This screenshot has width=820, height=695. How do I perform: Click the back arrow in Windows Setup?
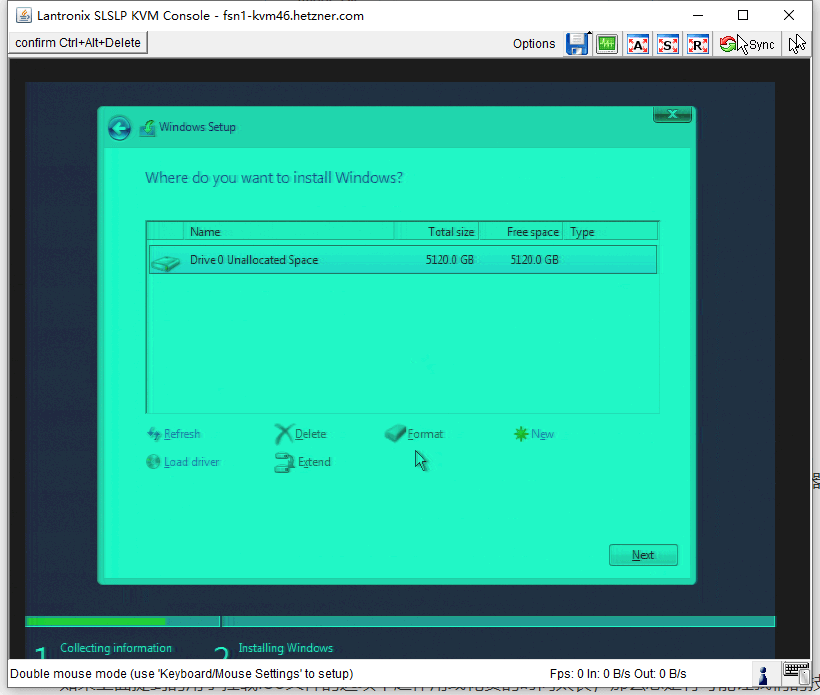click(x=119, y=127)
